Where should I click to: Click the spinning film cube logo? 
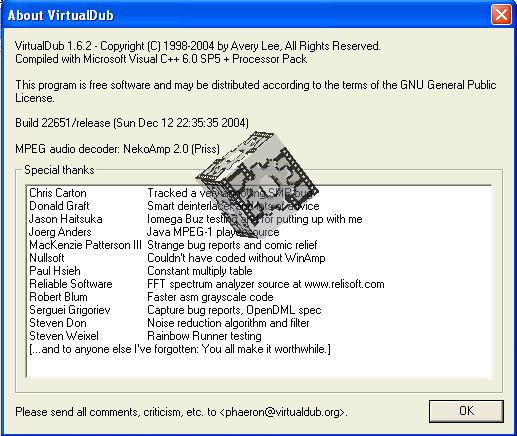click(257, 185)
